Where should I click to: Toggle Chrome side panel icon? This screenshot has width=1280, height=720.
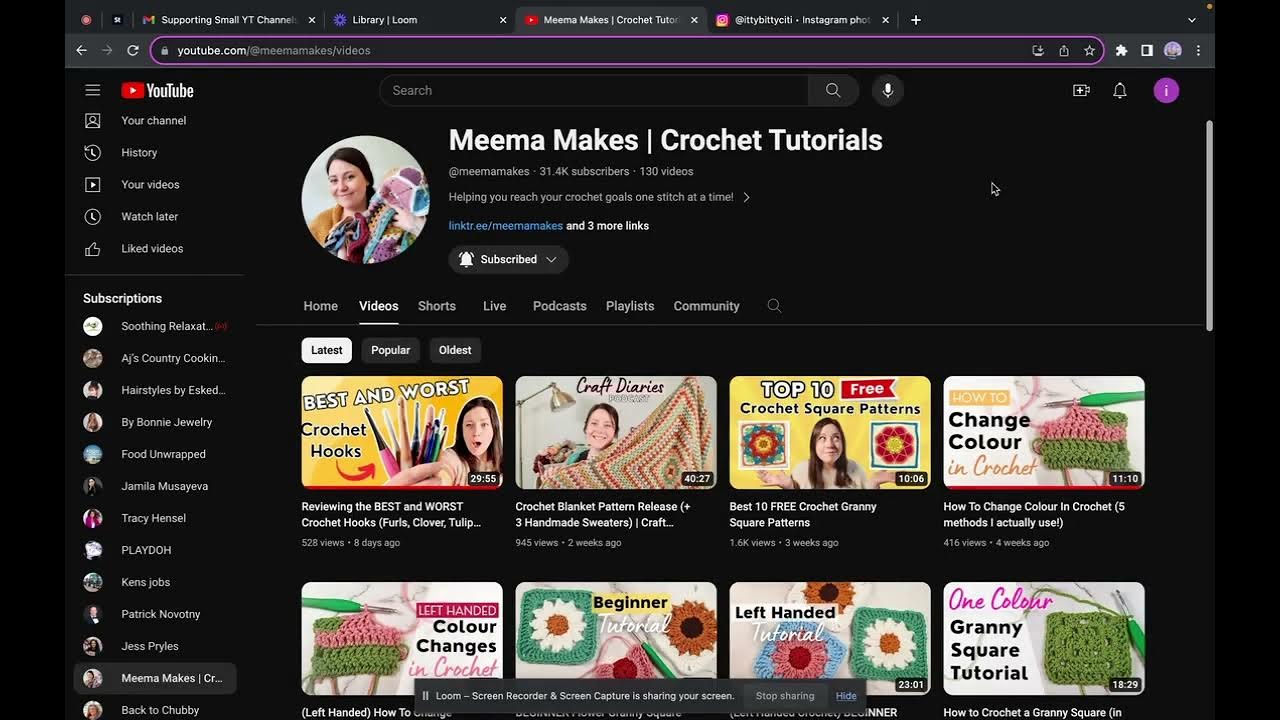pyautogui.click(x=1147, y=50)
